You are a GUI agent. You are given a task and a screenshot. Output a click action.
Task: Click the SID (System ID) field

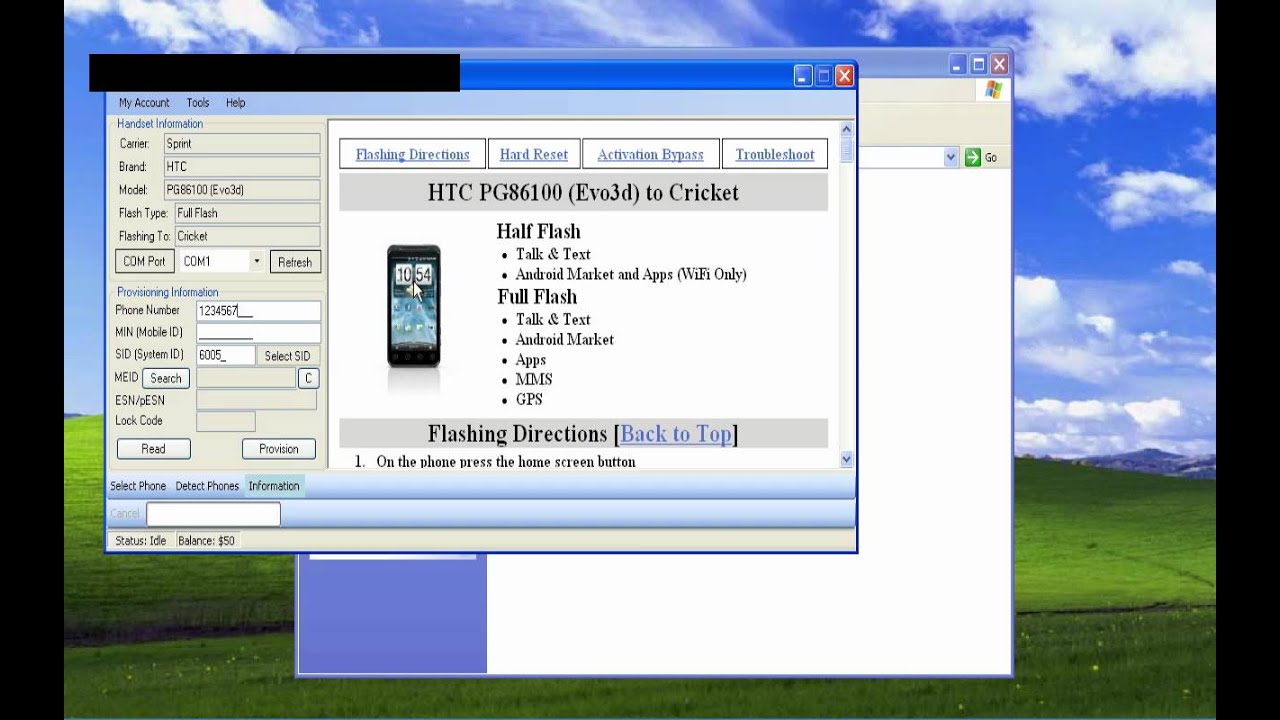click(x=225, y=355)
